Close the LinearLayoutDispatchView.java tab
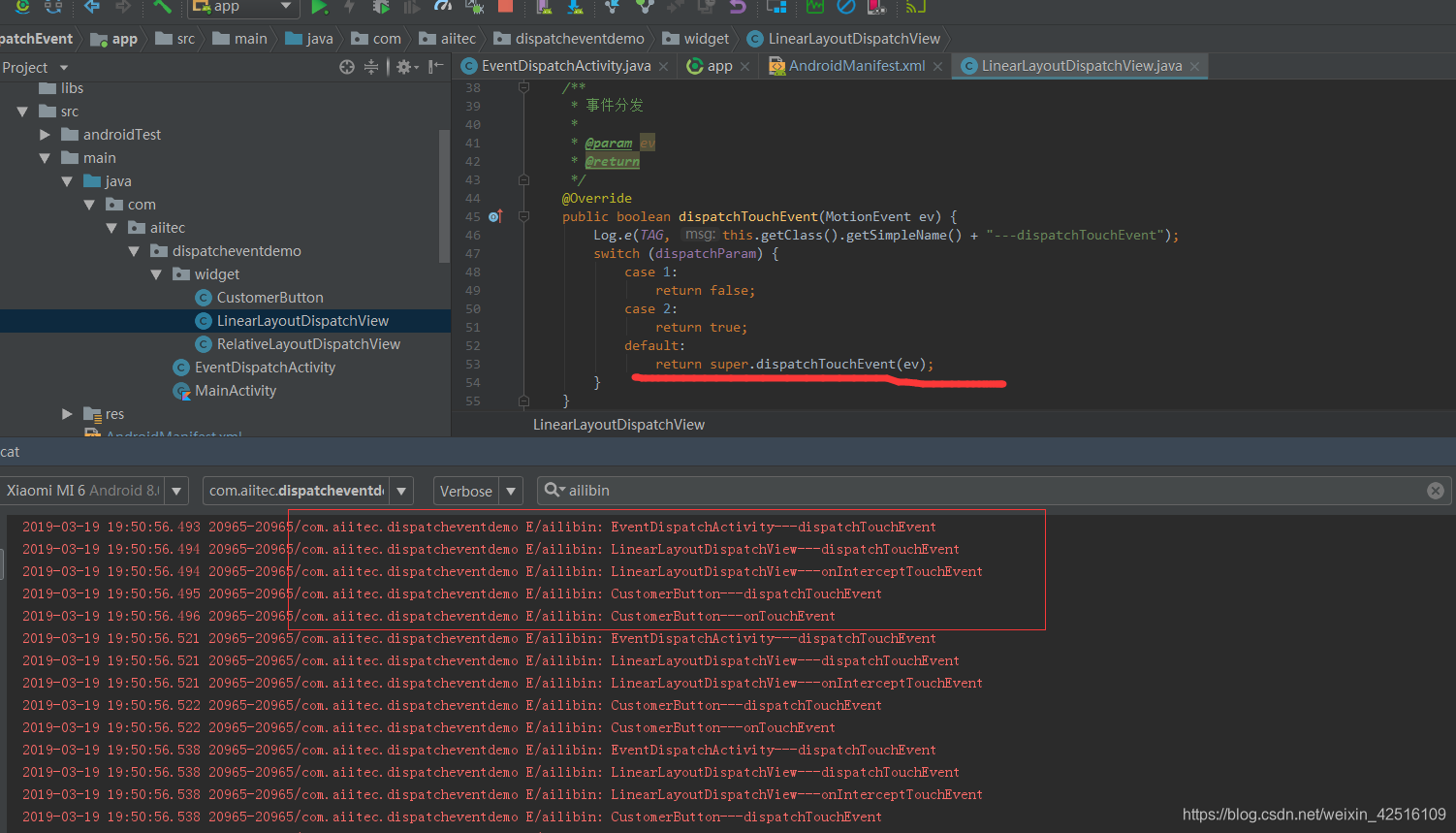Viewport: 1456px width, 833px height. click(1194, 67)
